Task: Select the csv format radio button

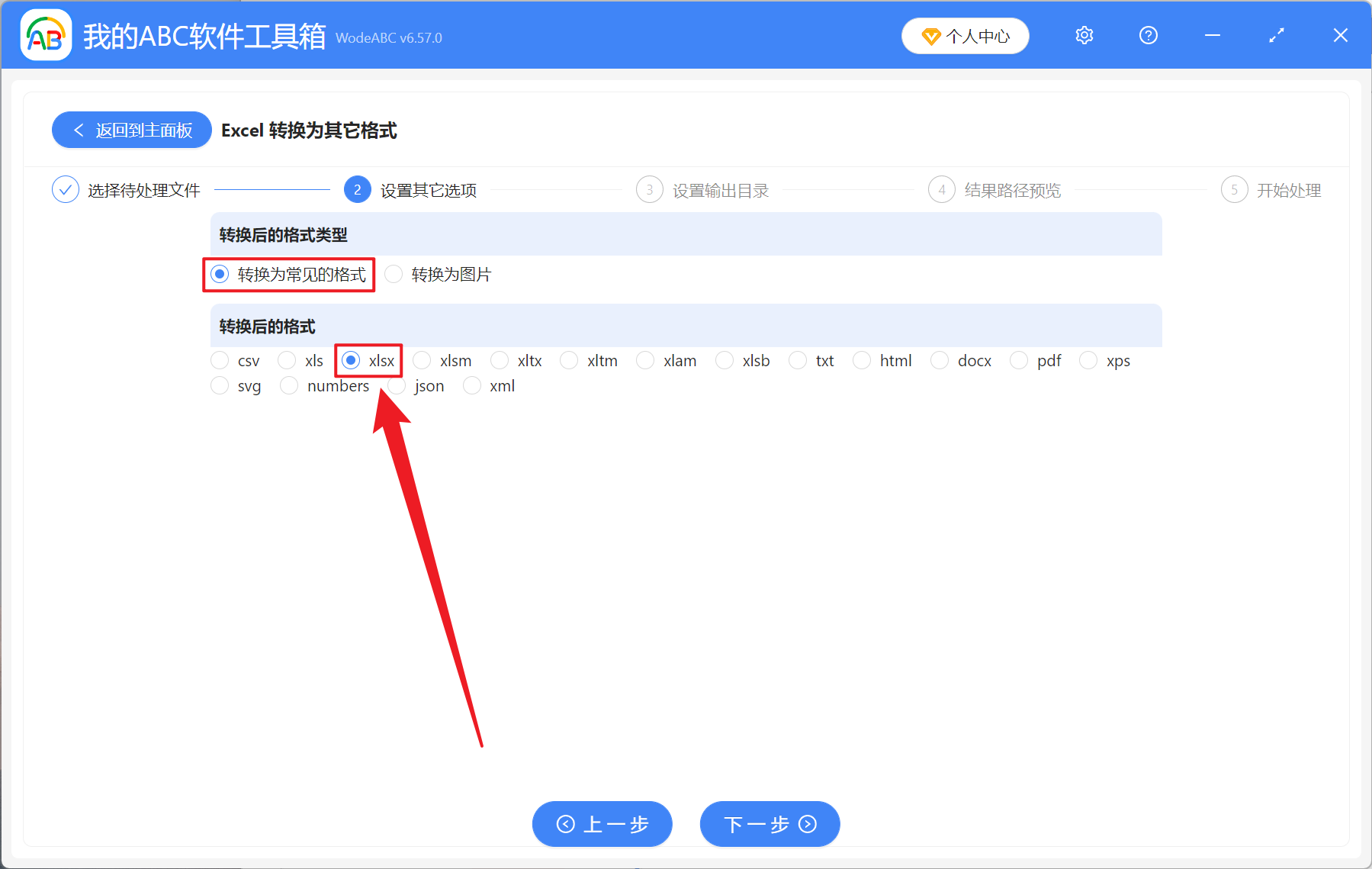Action: pos(220,360)
